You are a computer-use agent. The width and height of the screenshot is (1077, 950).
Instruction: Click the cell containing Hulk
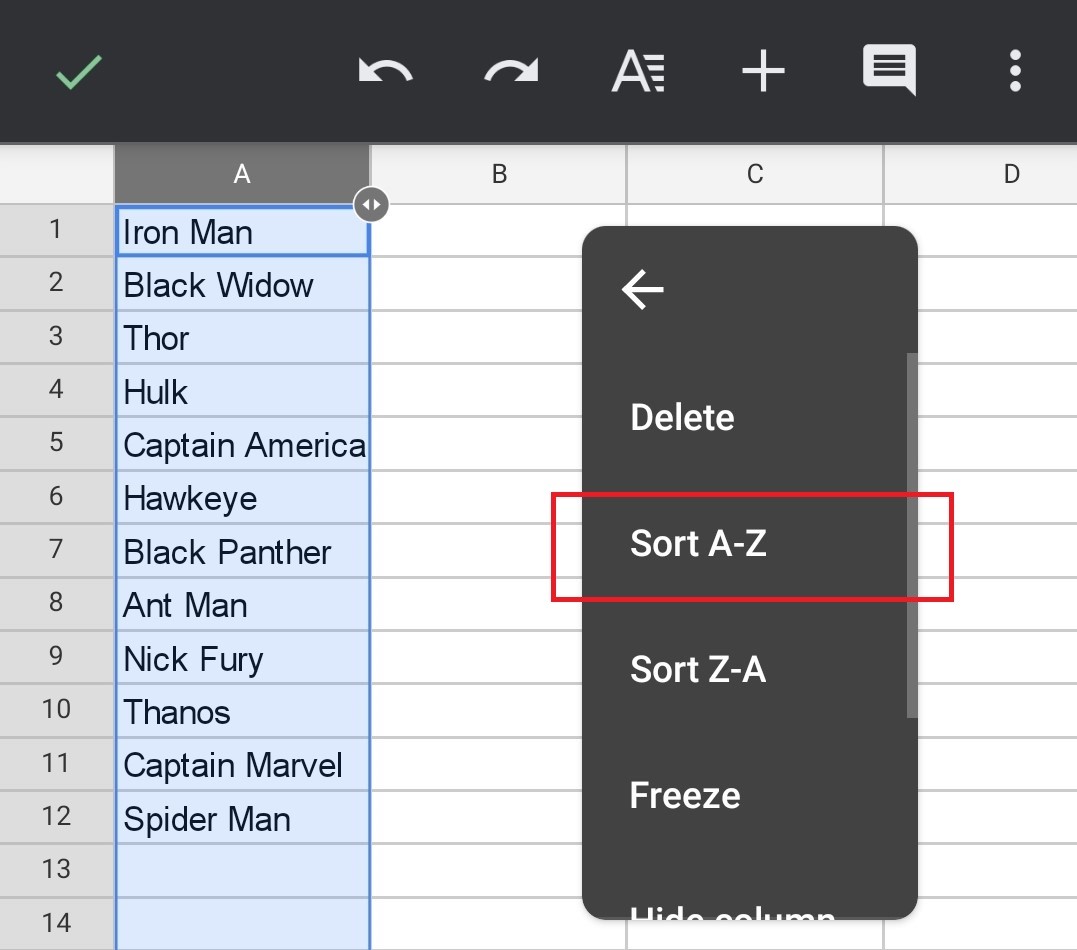[x=243, y=390]
